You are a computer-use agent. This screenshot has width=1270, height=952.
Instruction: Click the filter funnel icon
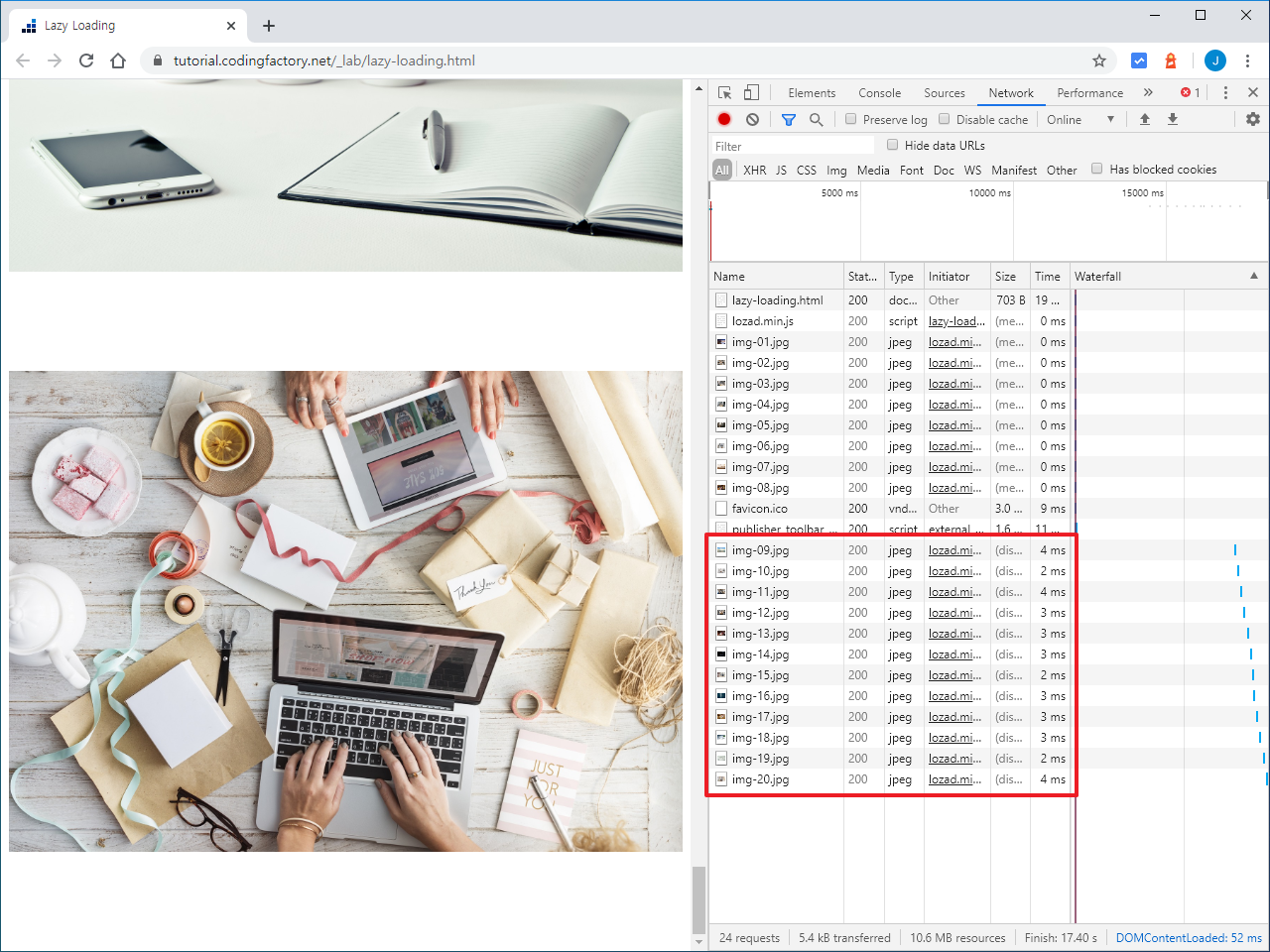tap(789, 119)
